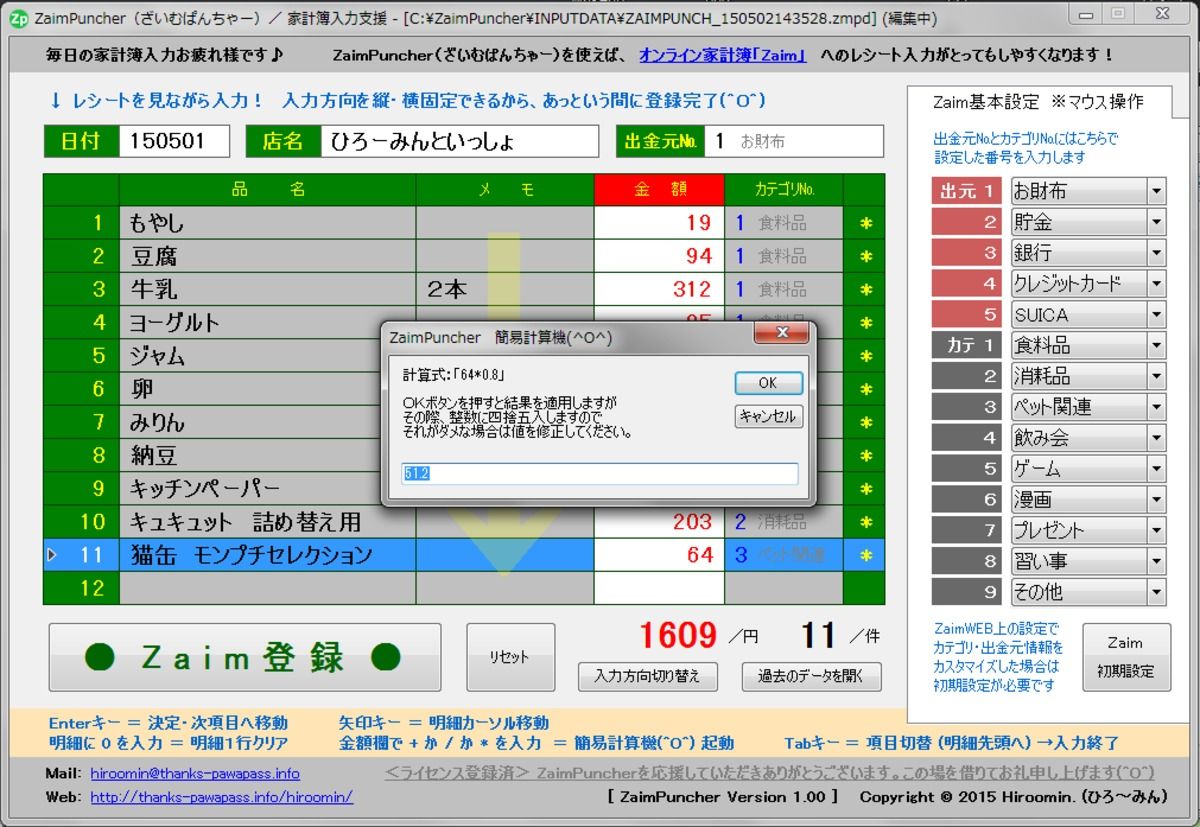Select the 牛乳 item name cell
This screenshot has height=827, width=1200.
267,289
